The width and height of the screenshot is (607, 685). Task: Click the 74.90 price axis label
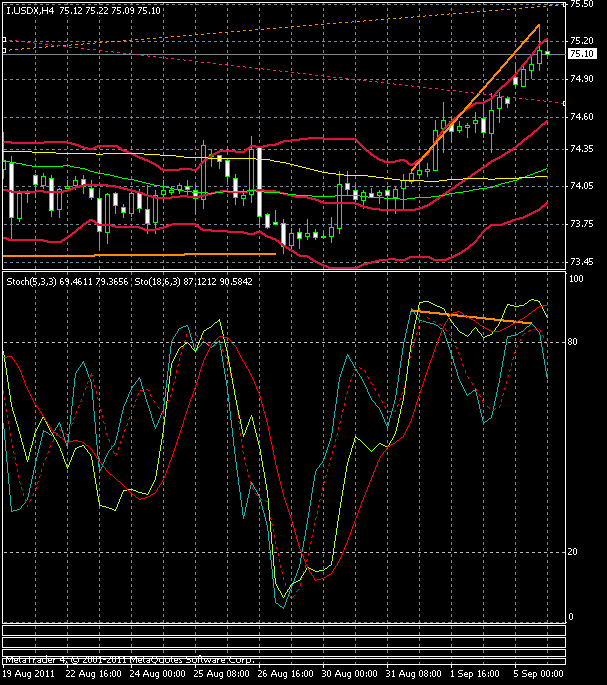(x=582, y=79)
